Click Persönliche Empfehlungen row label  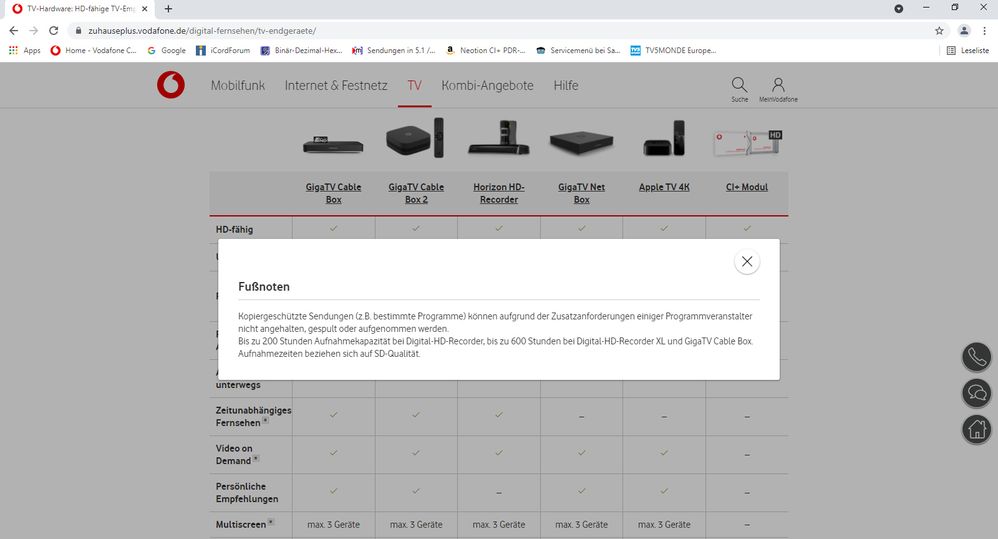247,493
